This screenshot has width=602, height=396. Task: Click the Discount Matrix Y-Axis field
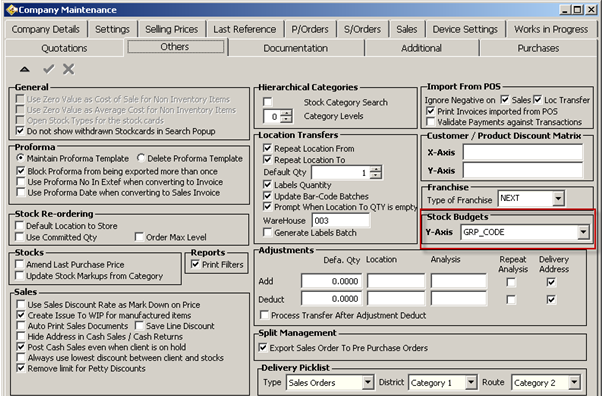tap(523, 170)
